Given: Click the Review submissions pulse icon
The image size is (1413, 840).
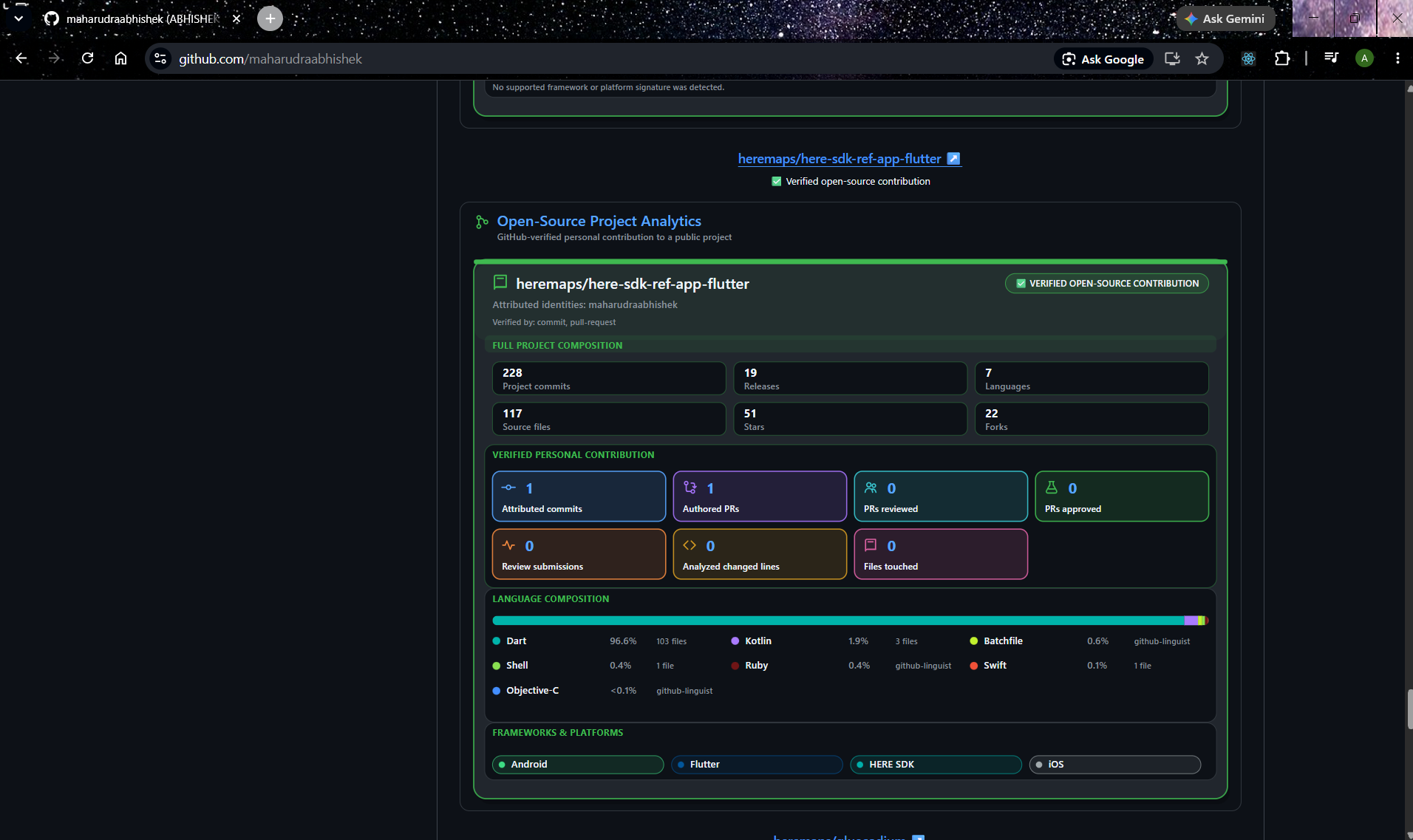Looking at the screenshot, I should pos(508,545).
